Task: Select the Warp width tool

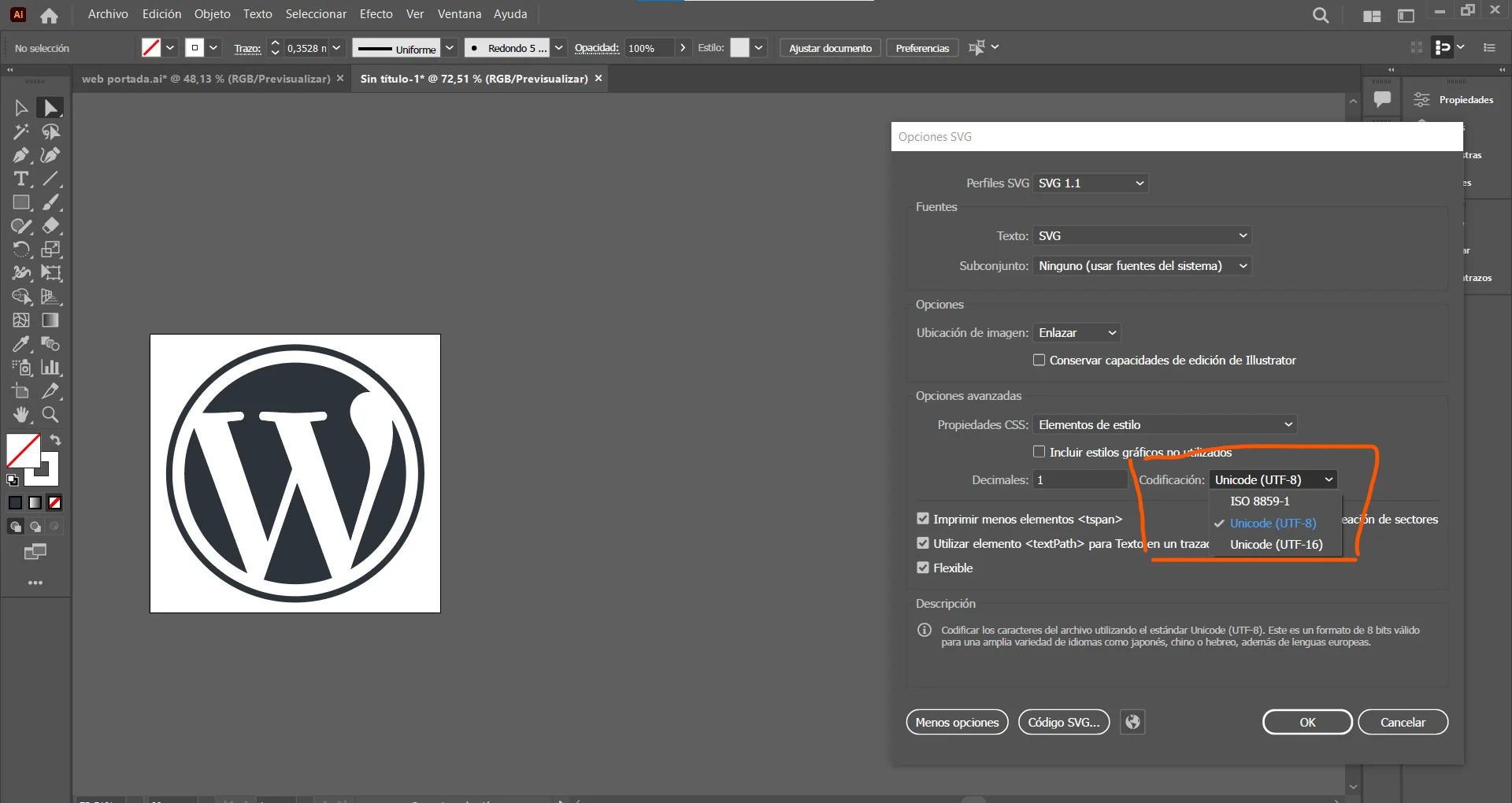Action: pos(21,273)
